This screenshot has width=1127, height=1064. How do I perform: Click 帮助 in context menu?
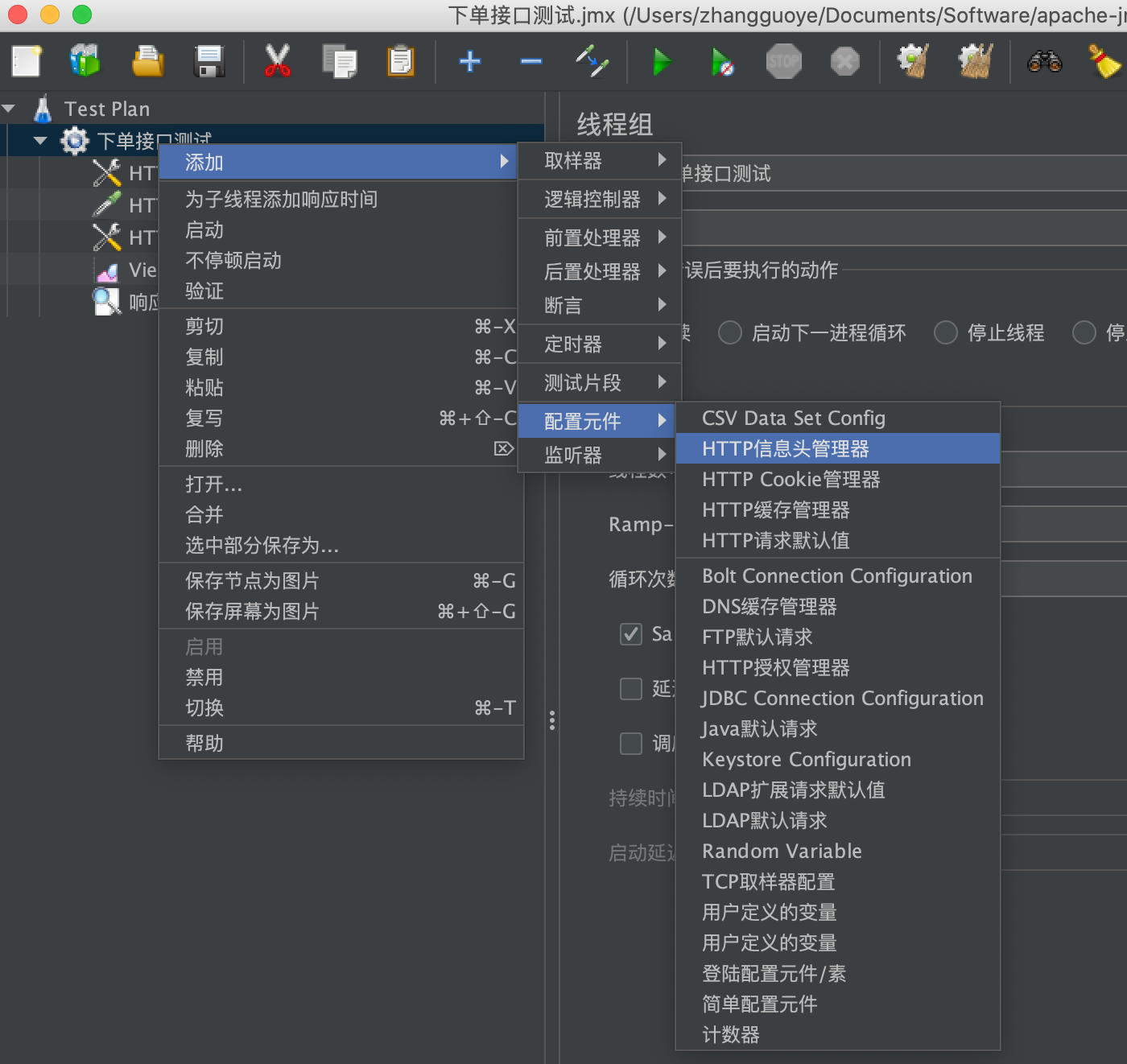coord(341,743)
